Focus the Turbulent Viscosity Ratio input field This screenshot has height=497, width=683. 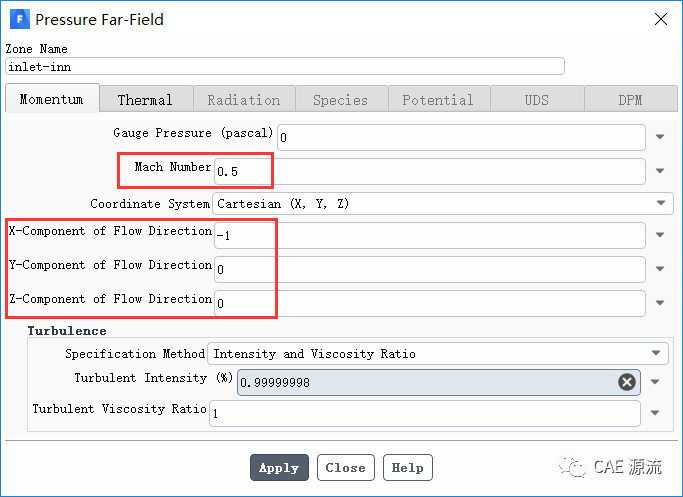[424, 413]
